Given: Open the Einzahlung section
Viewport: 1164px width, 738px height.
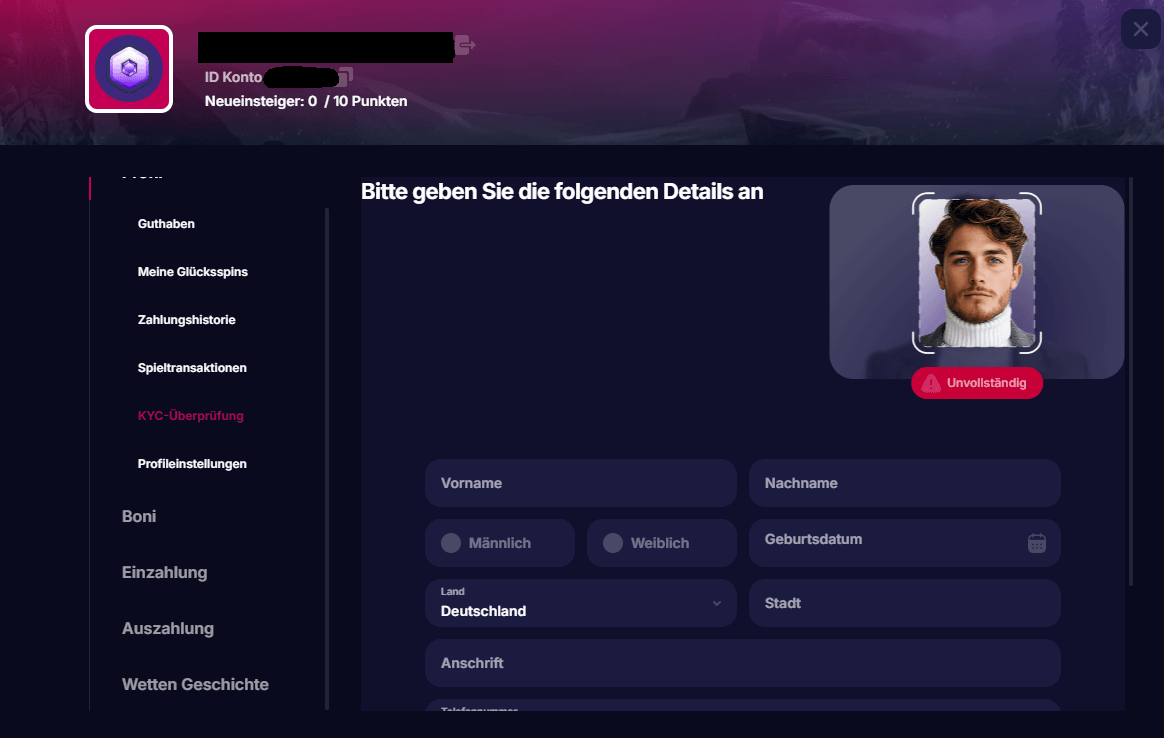Looking at the screenshot, I should [164, 572].
